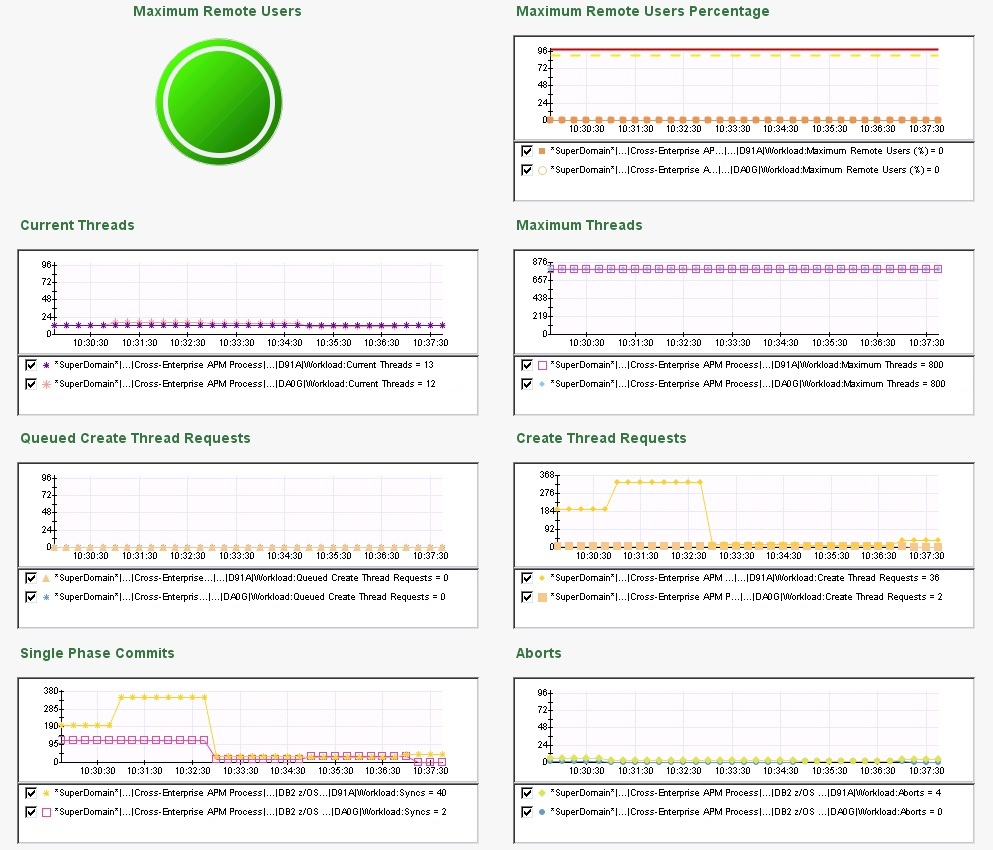
Task: Toggle D91A Aborts = 4 checkbox
Action: pos(527,792)
